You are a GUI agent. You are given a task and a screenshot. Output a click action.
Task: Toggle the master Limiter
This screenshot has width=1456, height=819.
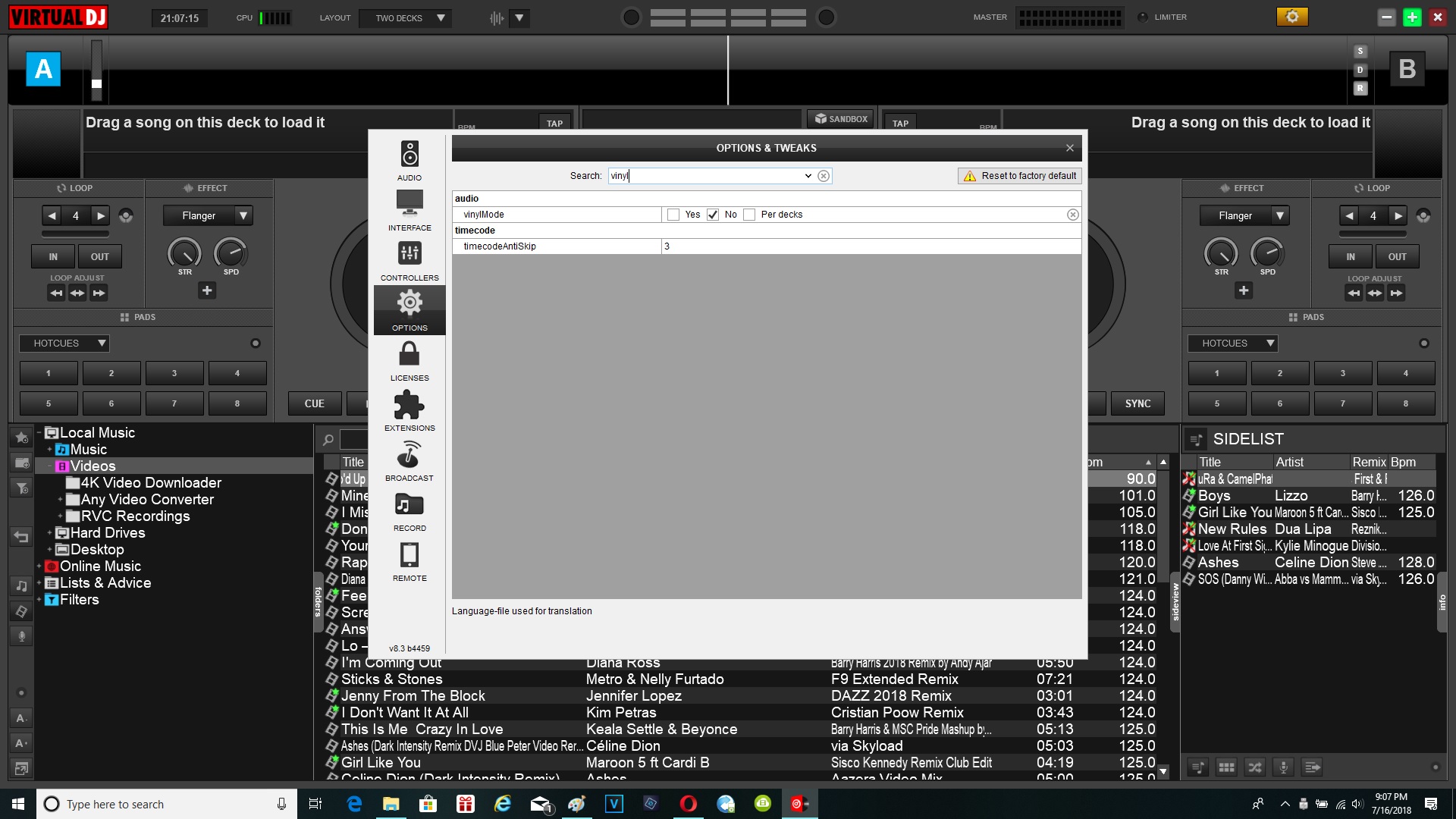click(x=1143, y=17)
